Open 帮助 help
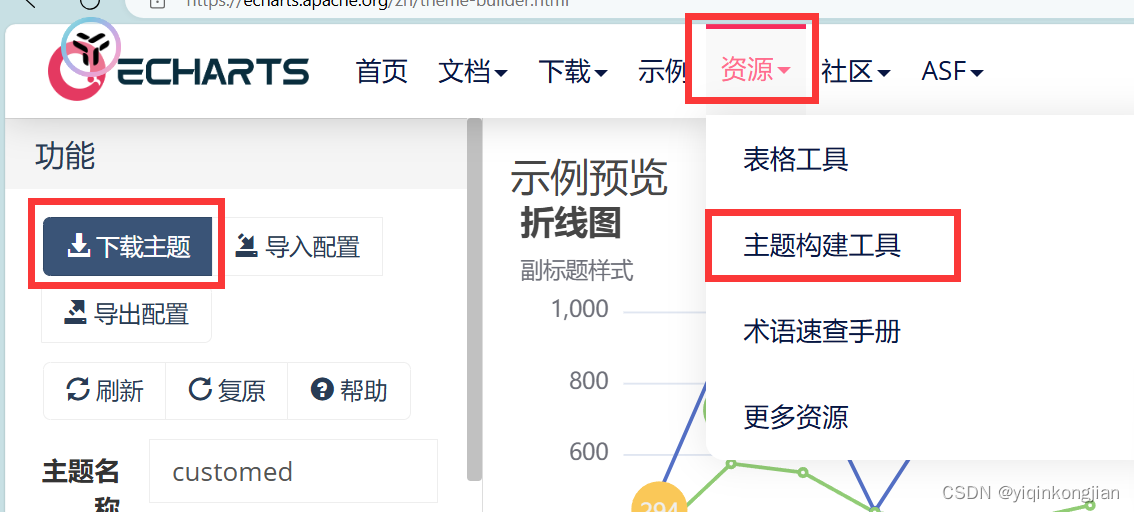Viewport: 1134px width, 512px height. [349, 391]
